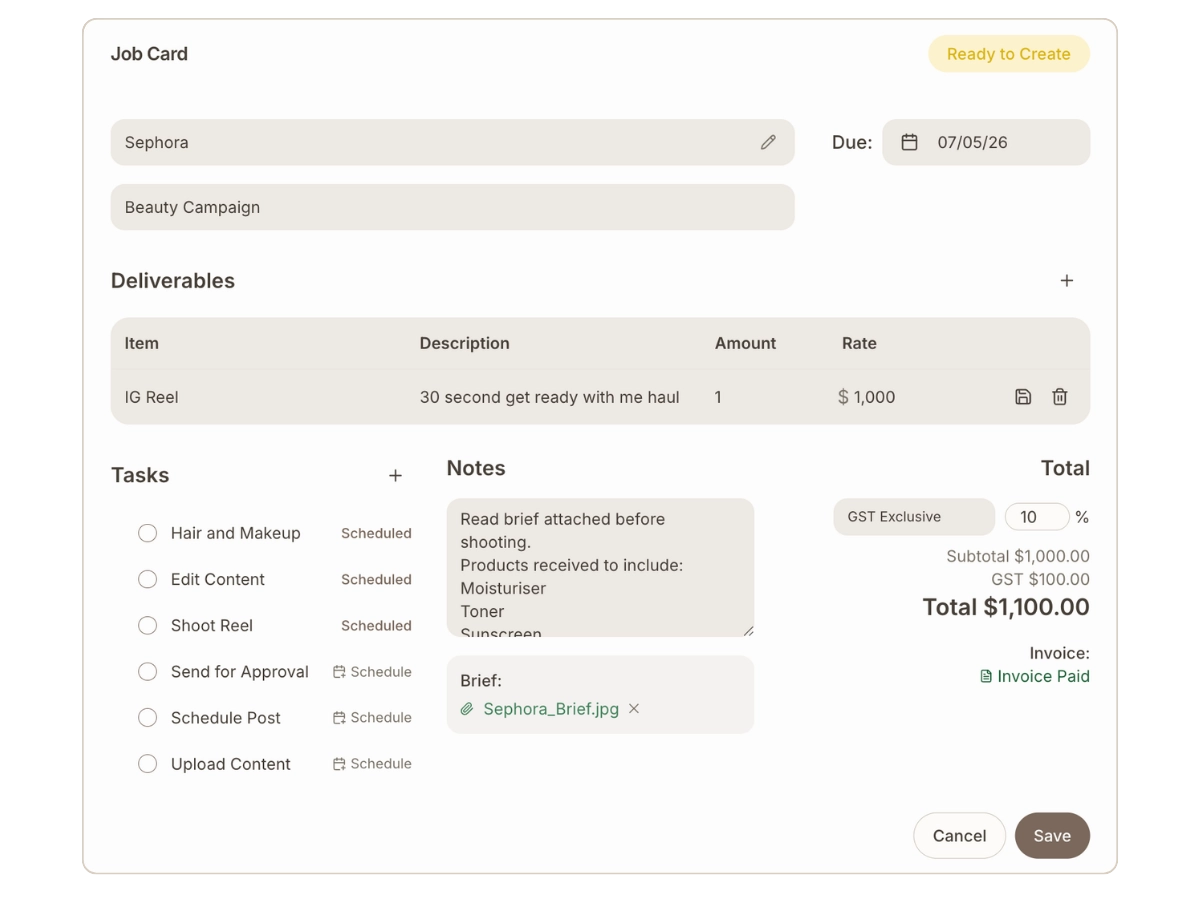Click the resize handle of Notes box

[x=747, y=630]
